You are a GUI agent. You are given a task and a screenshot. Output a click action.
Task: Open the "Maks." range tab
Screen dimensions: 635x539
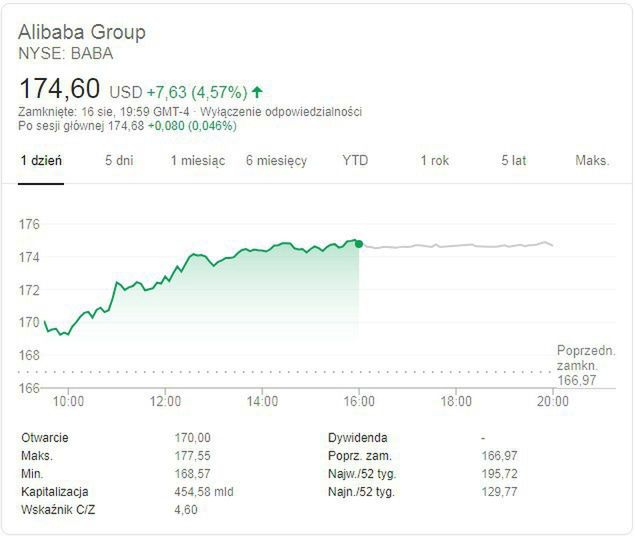click(x=592, y=161)
